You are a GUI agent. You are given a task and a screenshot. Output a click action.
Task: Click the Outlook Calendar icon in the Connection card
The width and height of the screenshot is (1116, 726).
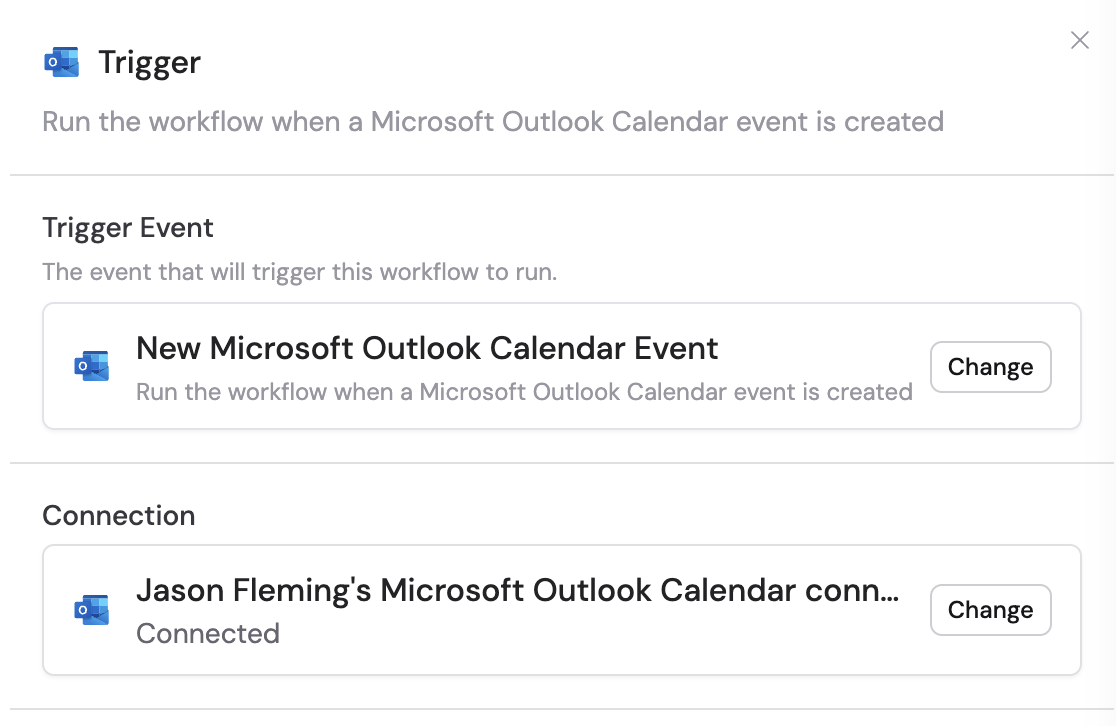pyautogui.click(x=92, y=610)
